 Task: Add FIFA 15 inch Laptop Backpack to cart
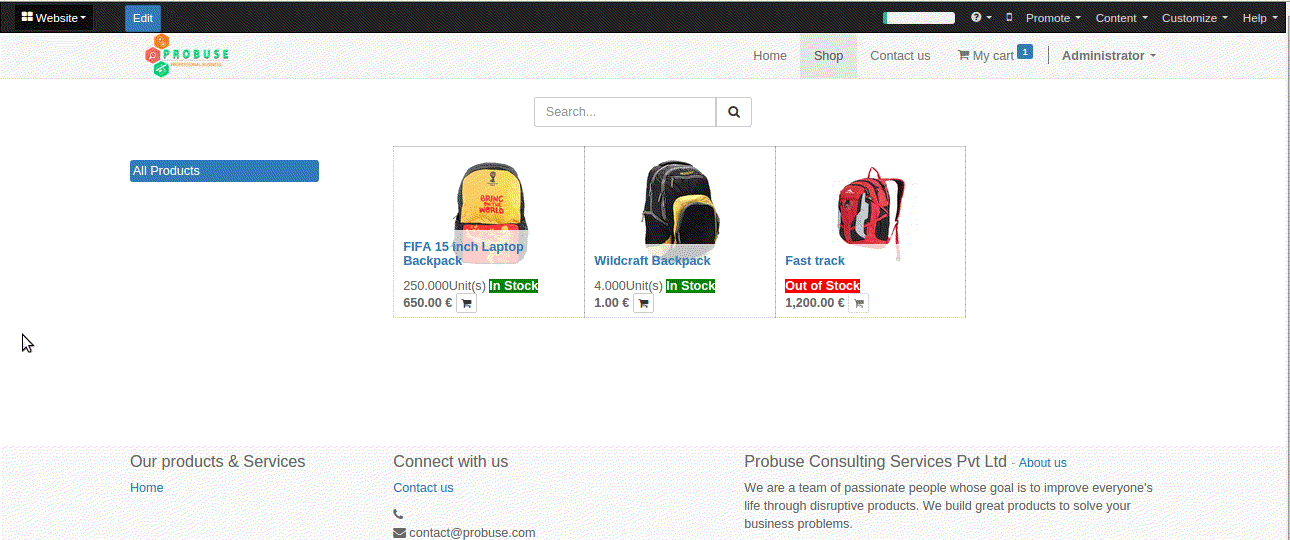(466, 303)
